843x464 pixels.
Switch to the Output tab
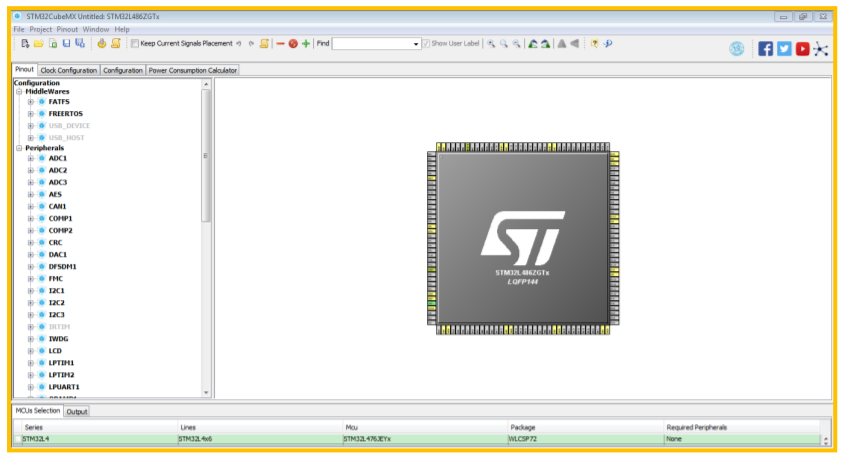tap(77, 412)
